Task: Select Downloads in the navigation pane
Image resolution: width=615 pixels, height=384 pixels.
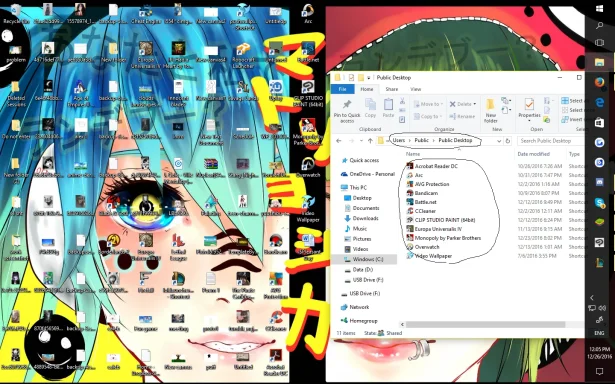Action: [x=365, y=218]
